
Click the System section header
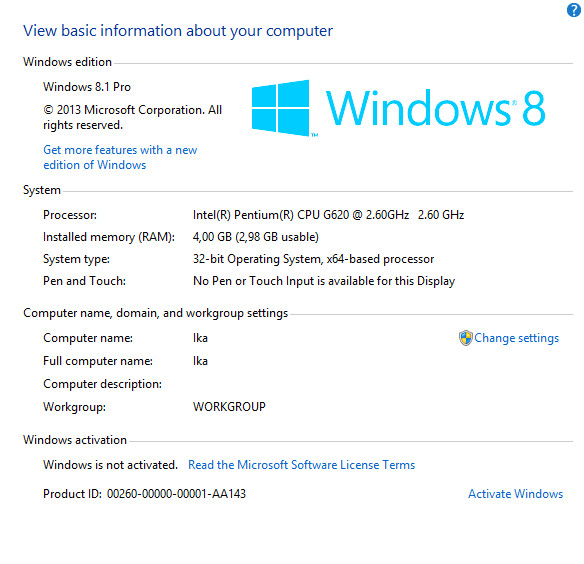click(42, 190)
